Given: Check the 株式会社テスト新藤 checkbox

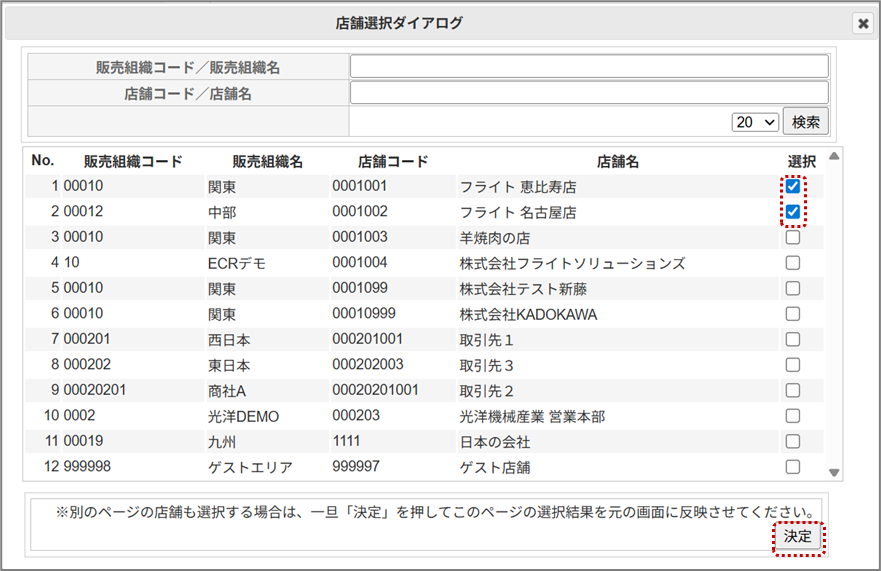Looking at the screenshot, I should pyautogui.click(x=793, y=288).
